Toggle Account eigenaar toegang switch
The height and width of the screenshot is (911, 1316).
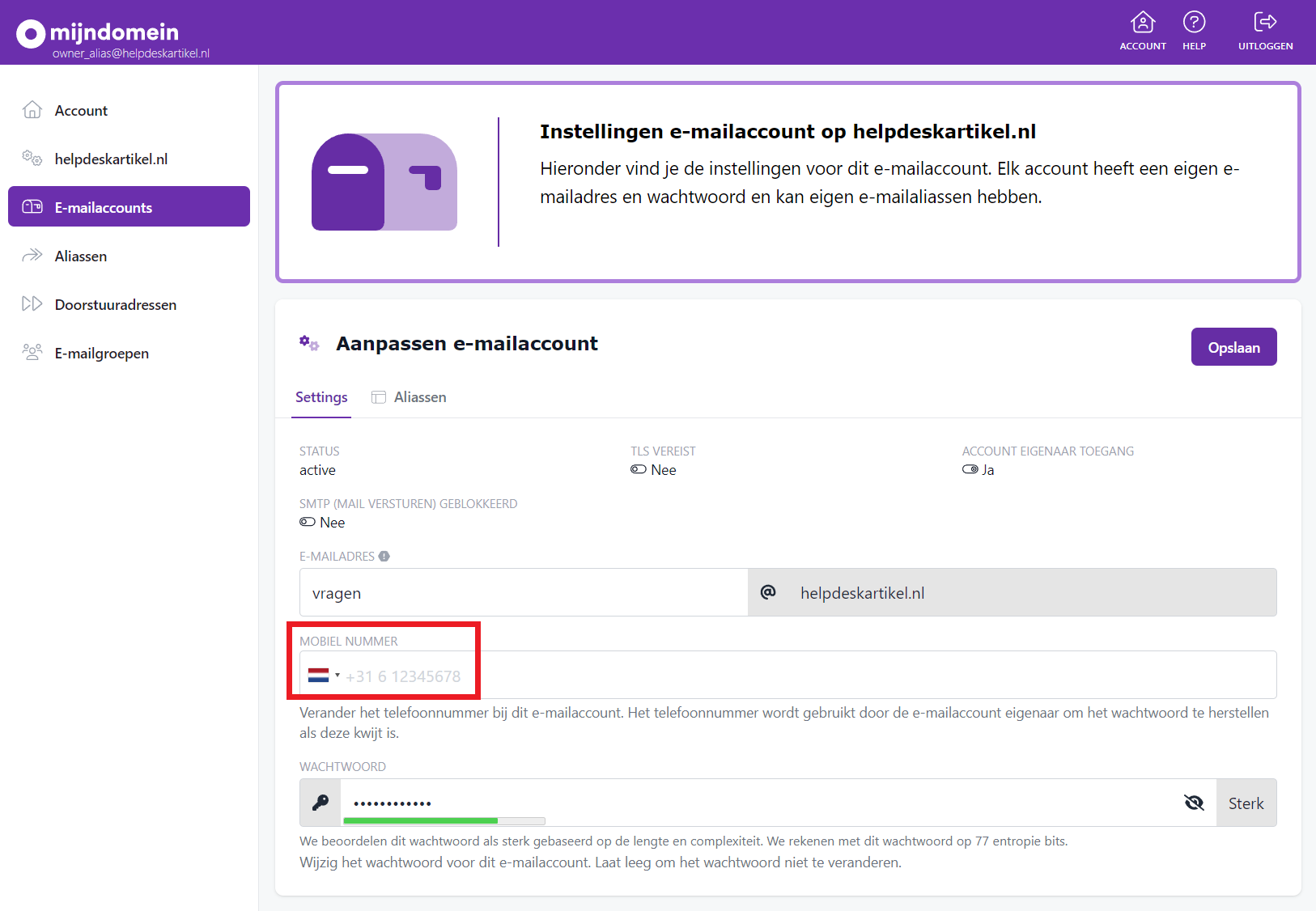pyautogui.click(x=970, y=470)
